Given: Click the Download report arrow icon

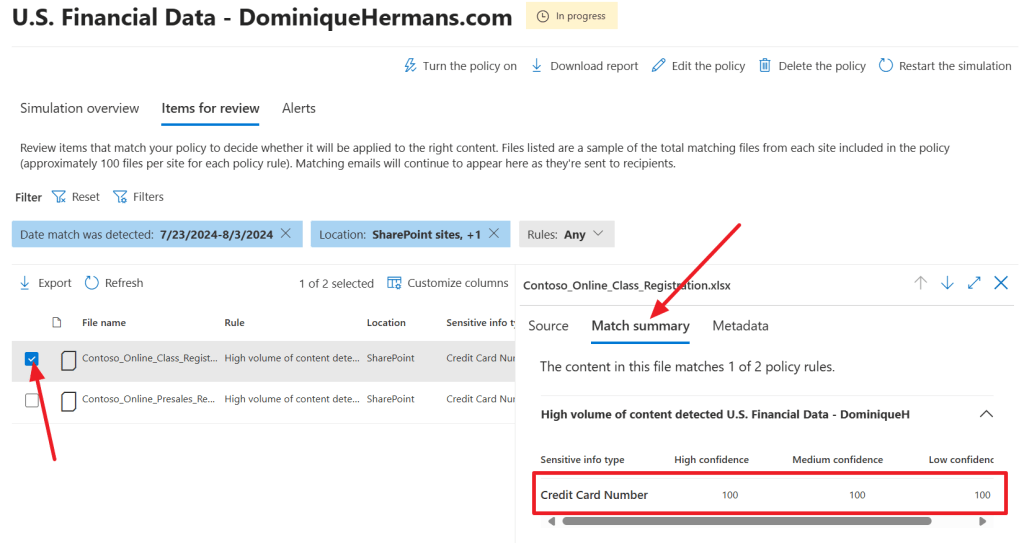Looking at the screenshot, I should pos(536,66).
